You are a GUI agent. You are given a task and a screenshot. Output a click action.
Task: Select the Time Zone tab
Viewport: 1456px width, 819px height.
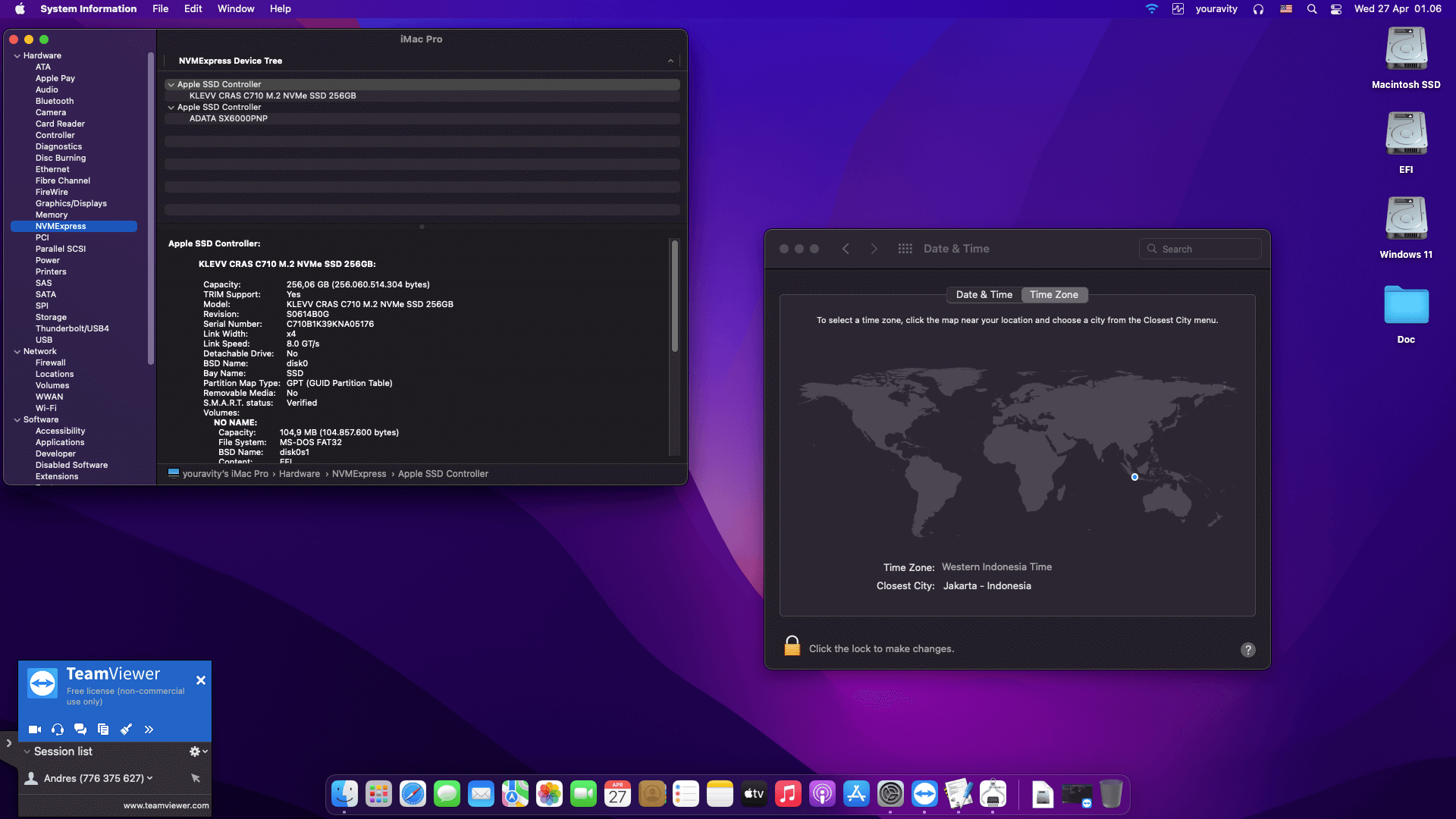pos(1053,295)
